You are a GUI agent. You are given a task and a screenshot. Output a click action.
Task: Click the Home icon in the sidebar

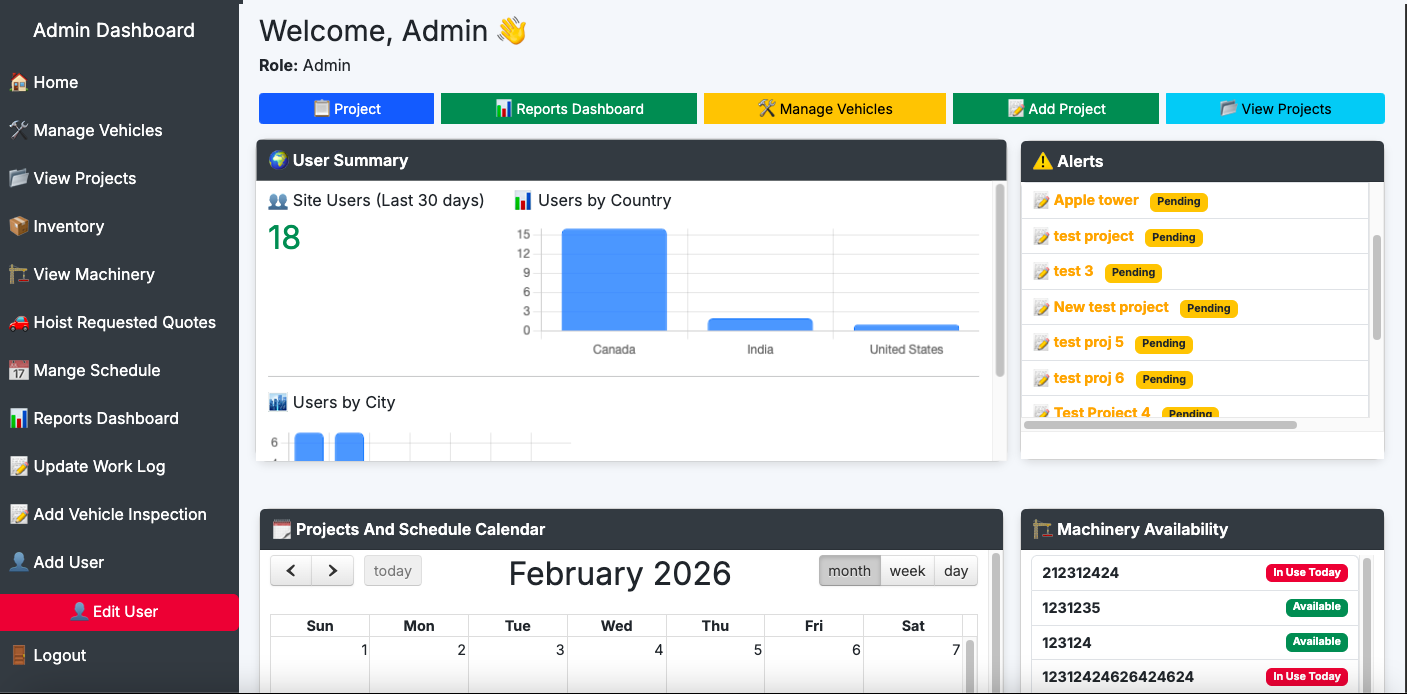click(20, 82)
